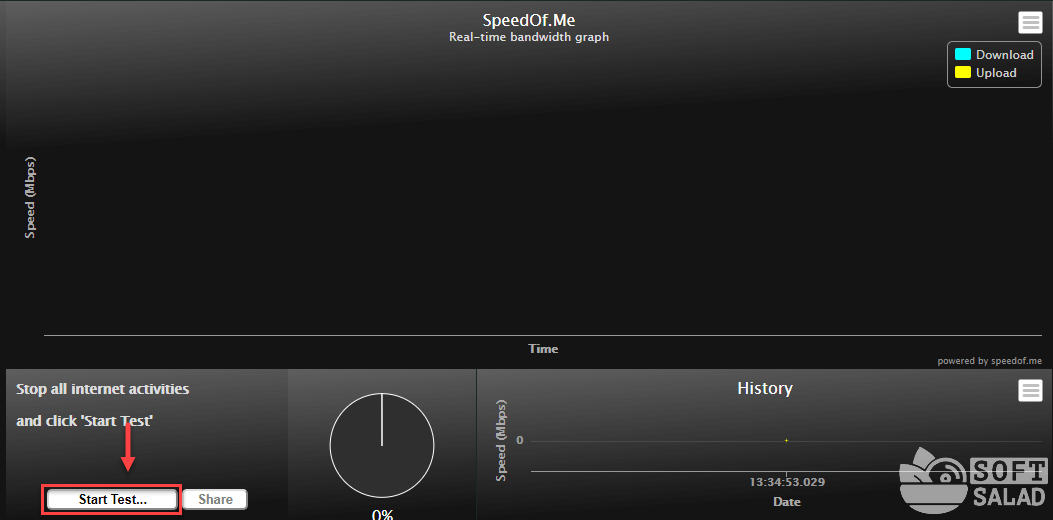Click the yellow Upload legend swatch

click(963, 73)
